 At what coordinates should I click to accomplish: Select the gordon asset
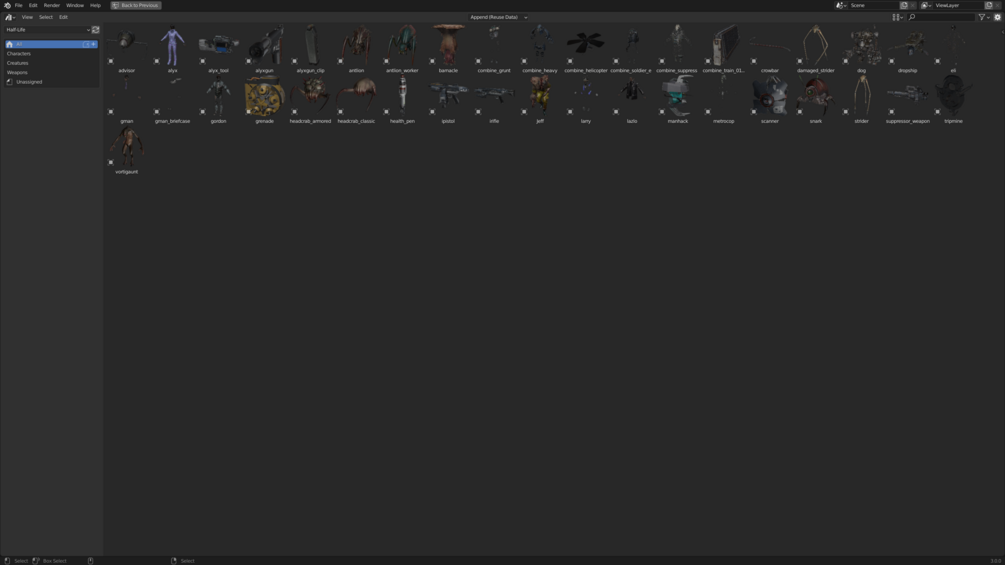pos(219,99)
